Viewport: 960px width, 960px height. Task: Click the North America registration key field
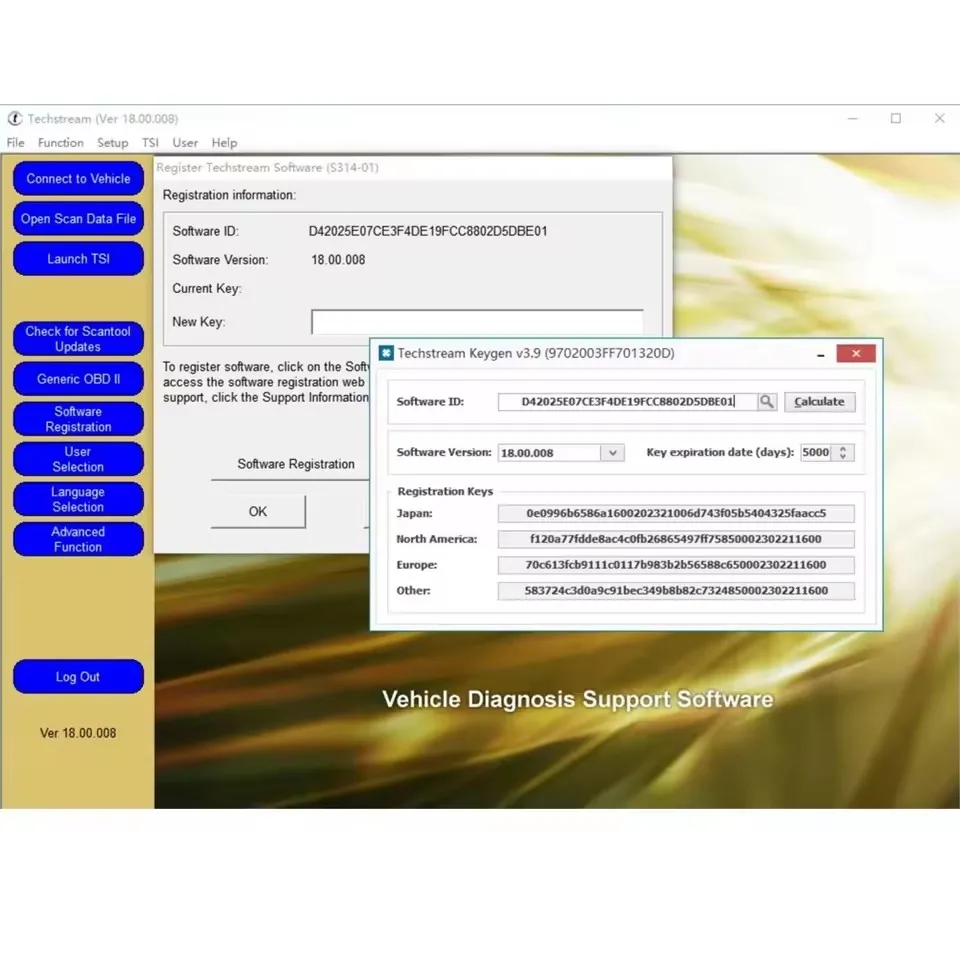676,540
